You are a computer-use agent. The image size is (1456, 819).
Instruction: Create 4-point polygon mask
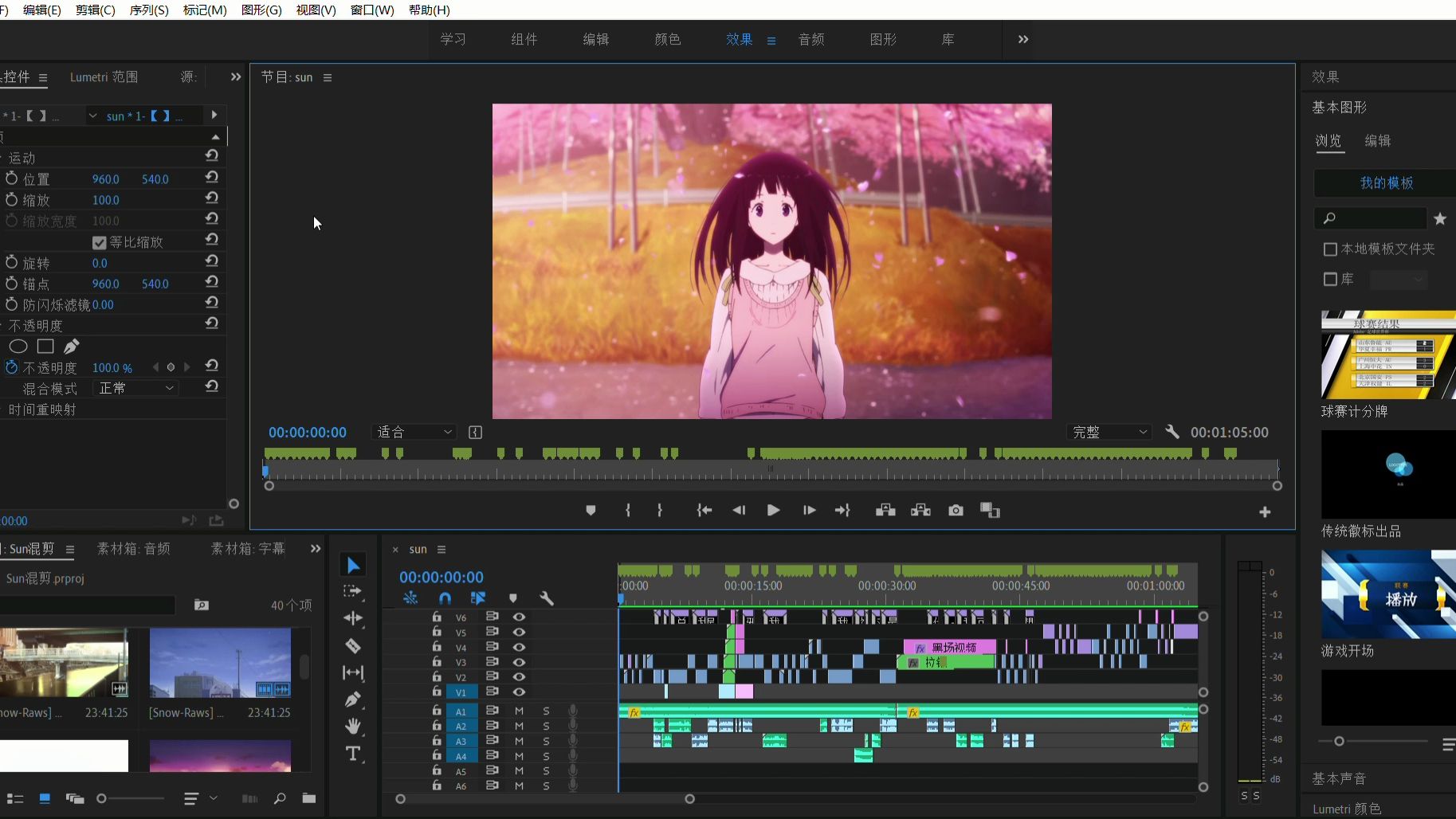click(45, 347)
